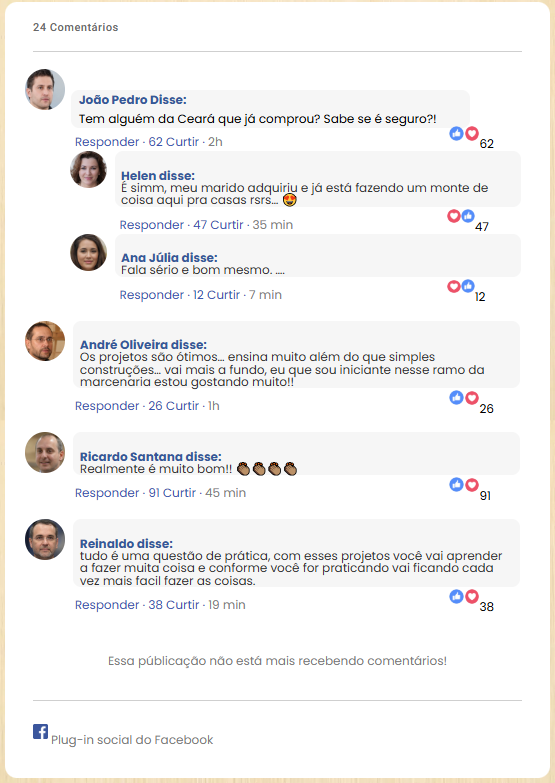The width and height of the screenshot is (555, 783).
Task: Click Responder under Ana Júlia's reply
Action: point(151,295)
